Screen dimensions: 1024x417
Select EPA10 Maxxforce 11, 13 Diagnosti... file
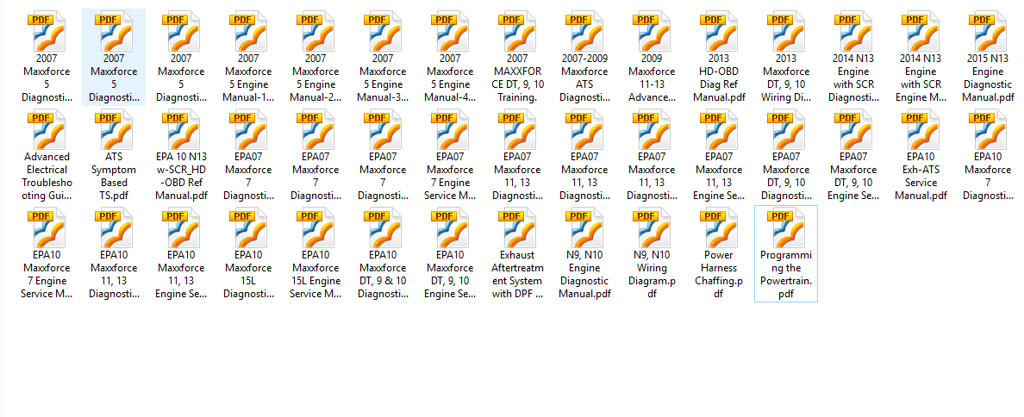(x=114, y=254)
